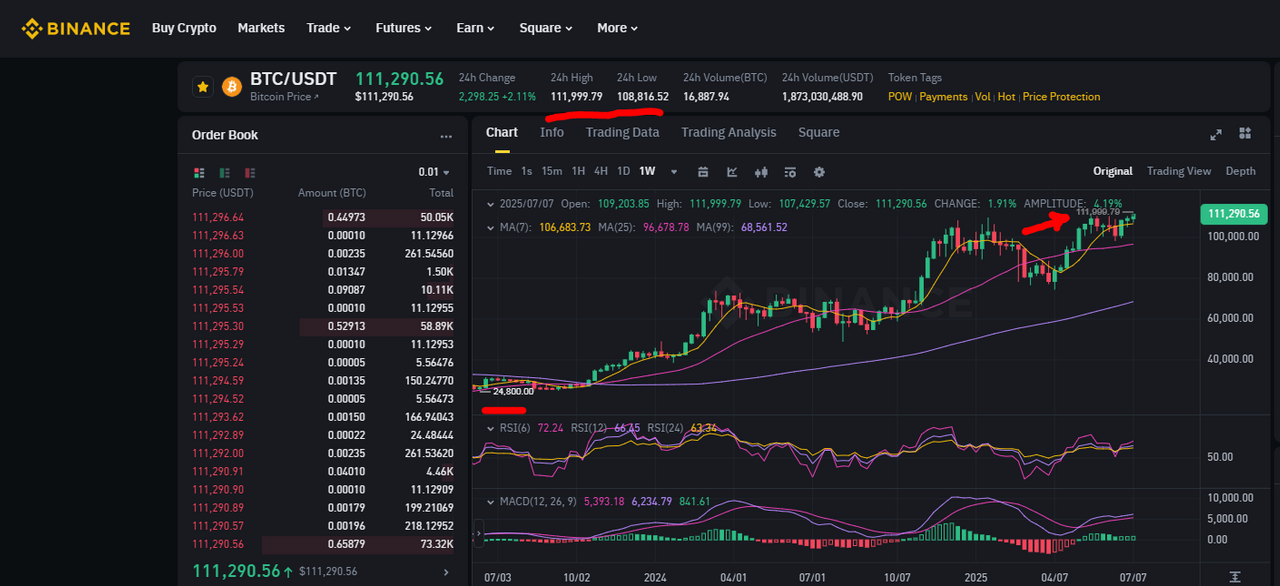Open the Trading Data tab
Image resolution: width=1280 pixels, height=586 pixels.
tap(622, 133)
